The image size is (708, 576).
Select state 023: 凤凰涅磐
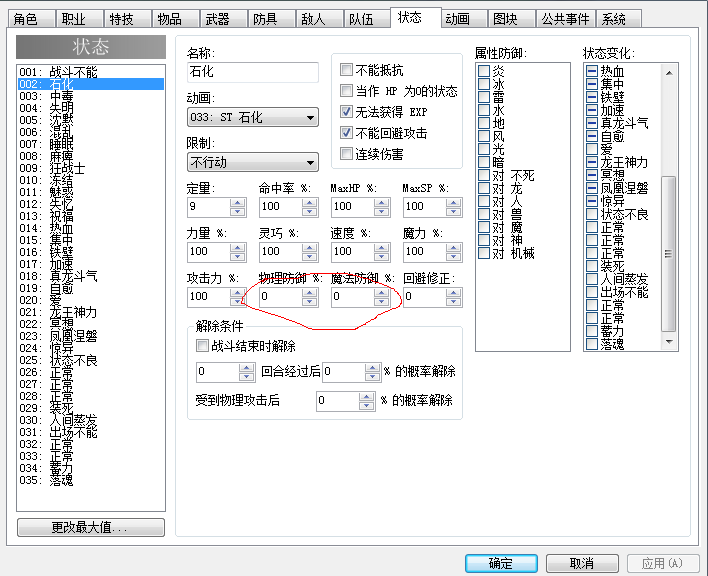(91, 336)
